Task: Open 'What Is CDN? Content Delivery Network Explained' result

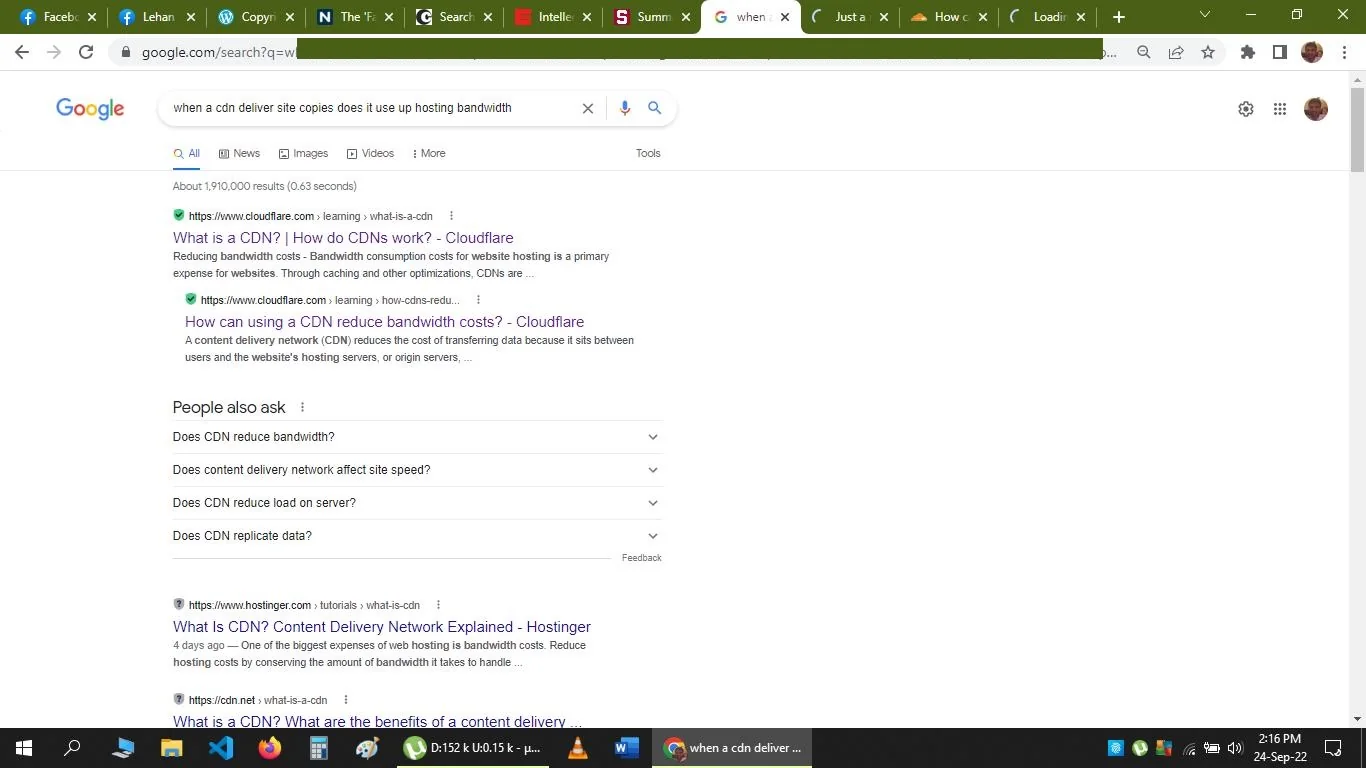Action: 382,627
